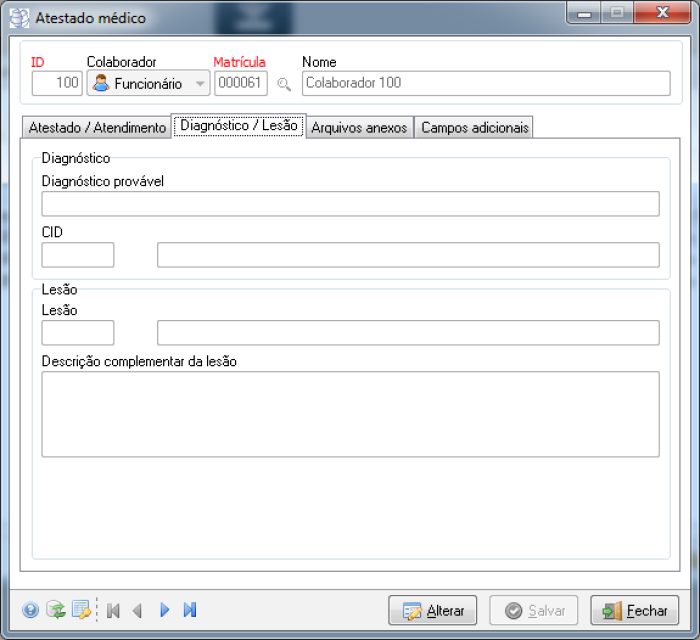Jump to the last record
Viewport: 700px width, 640px height.
pos(190,610)
